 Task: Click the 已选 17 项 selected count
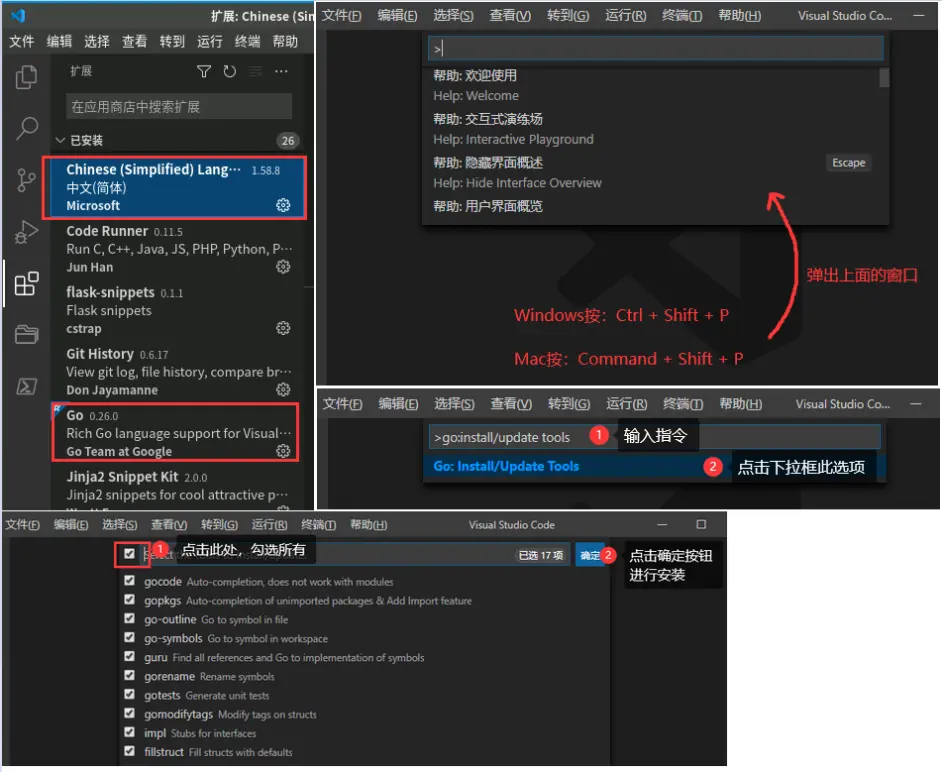(x=541, y=555)
